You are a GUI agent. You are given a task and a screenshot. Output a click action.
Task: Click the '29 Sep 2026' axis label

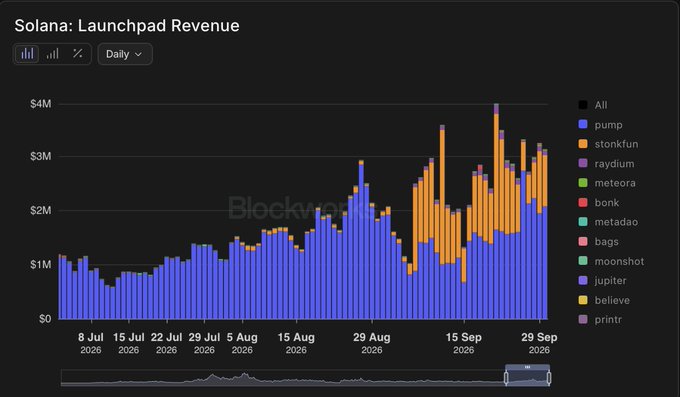pos(539,343)
